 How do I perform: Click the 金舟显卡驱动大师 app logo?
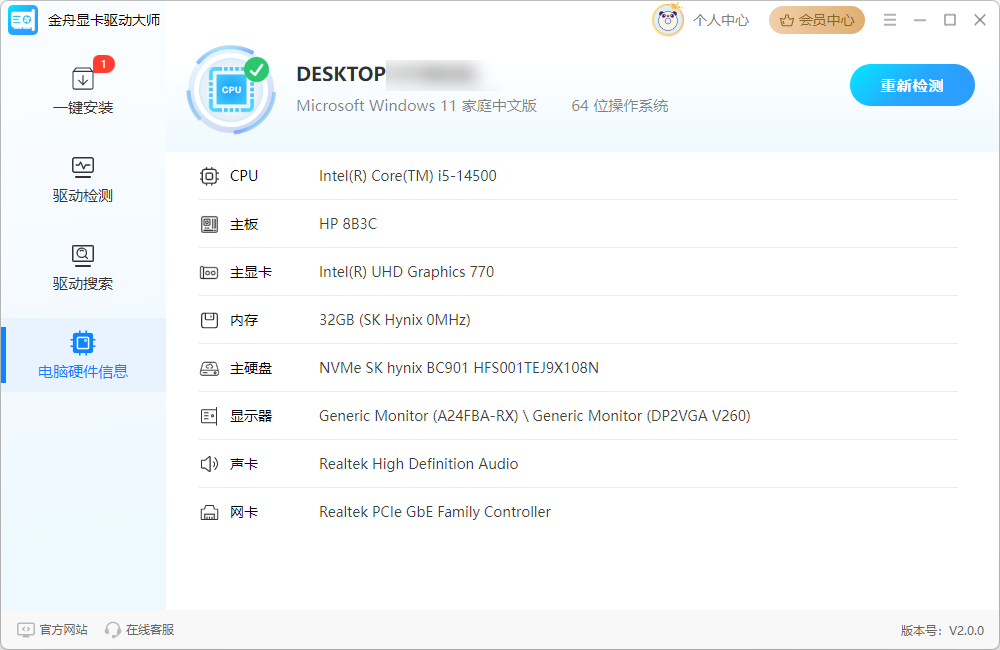tap(23, 20)
